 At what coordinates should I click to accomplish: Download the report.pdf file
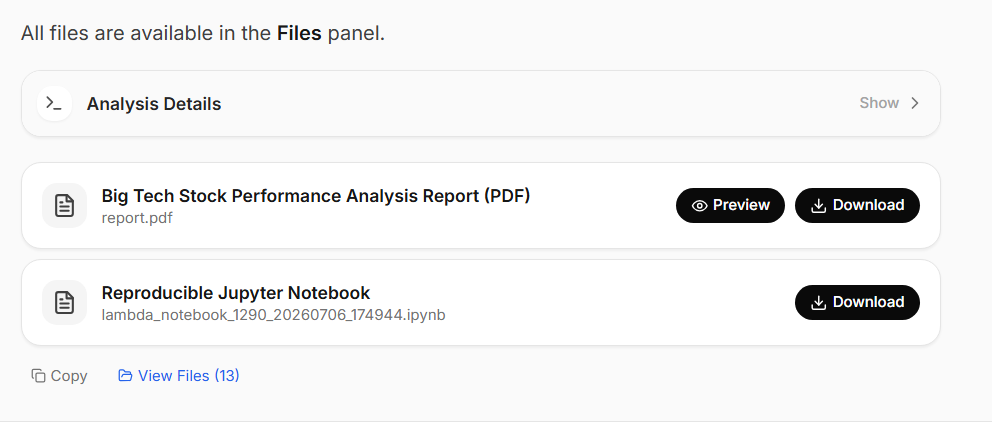coord(857,205)
